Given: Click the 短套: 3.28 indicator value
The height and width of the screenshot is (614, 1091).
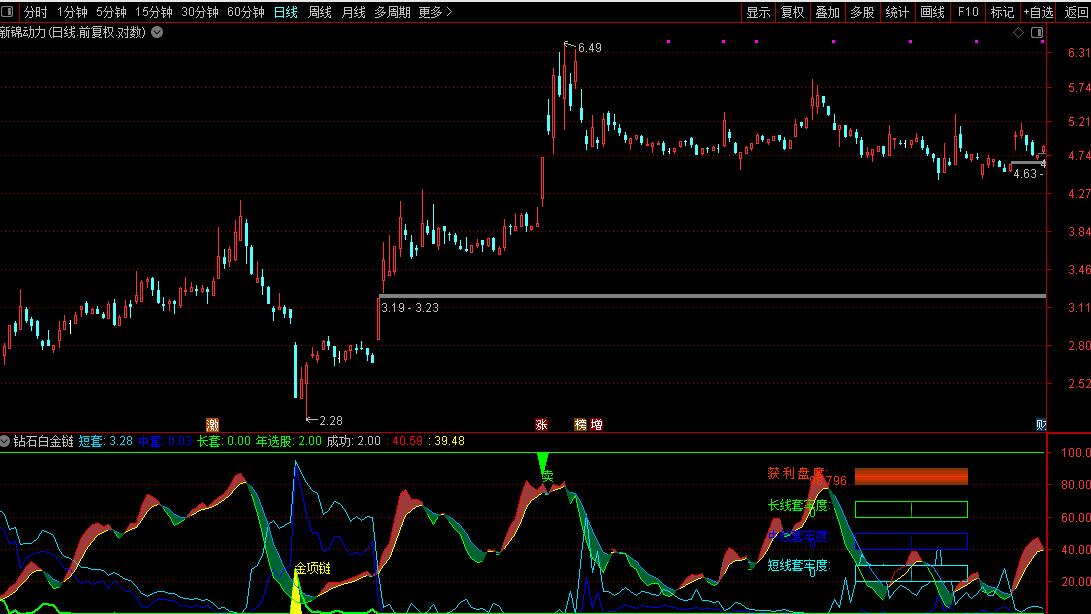Looking at the screenshot, I should coord(105,441).
